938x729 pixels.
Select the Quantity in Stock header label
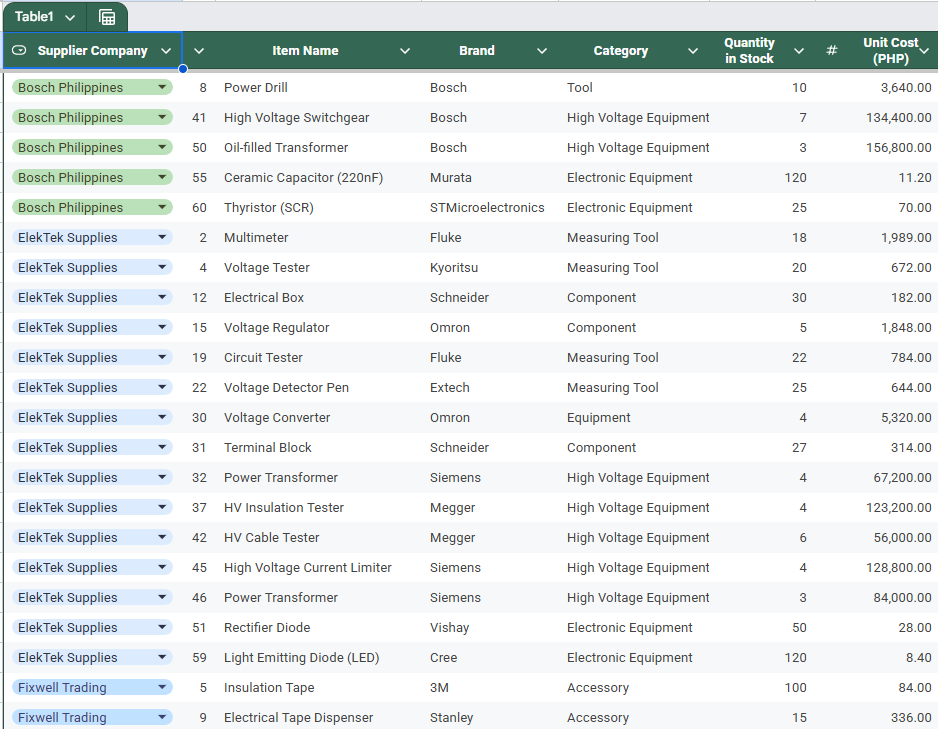(x=750, y=51)
